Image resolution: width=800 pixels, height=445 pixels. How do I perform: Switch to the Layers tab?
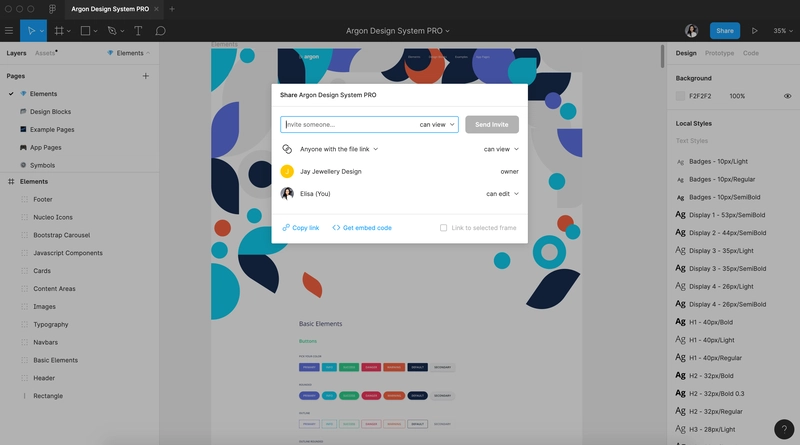(16, 53)
